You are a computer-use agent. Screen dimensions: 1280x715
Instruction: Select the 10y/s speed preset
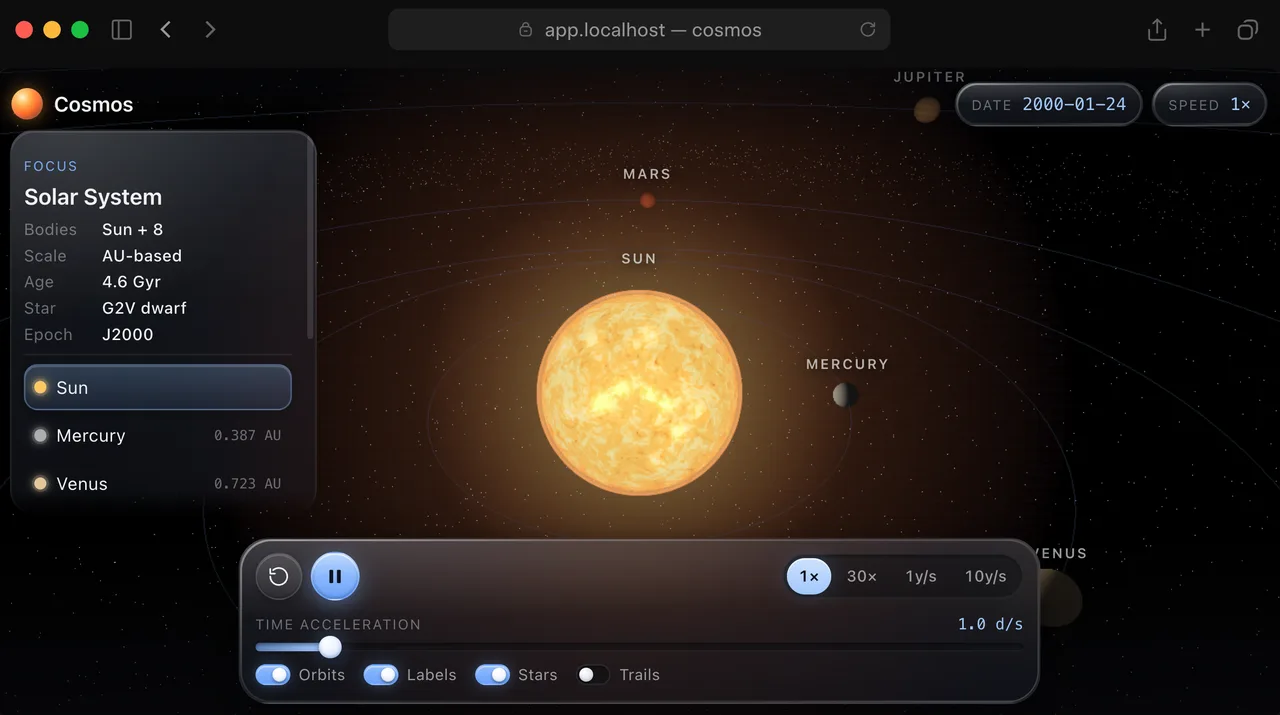tap(986, 576)
